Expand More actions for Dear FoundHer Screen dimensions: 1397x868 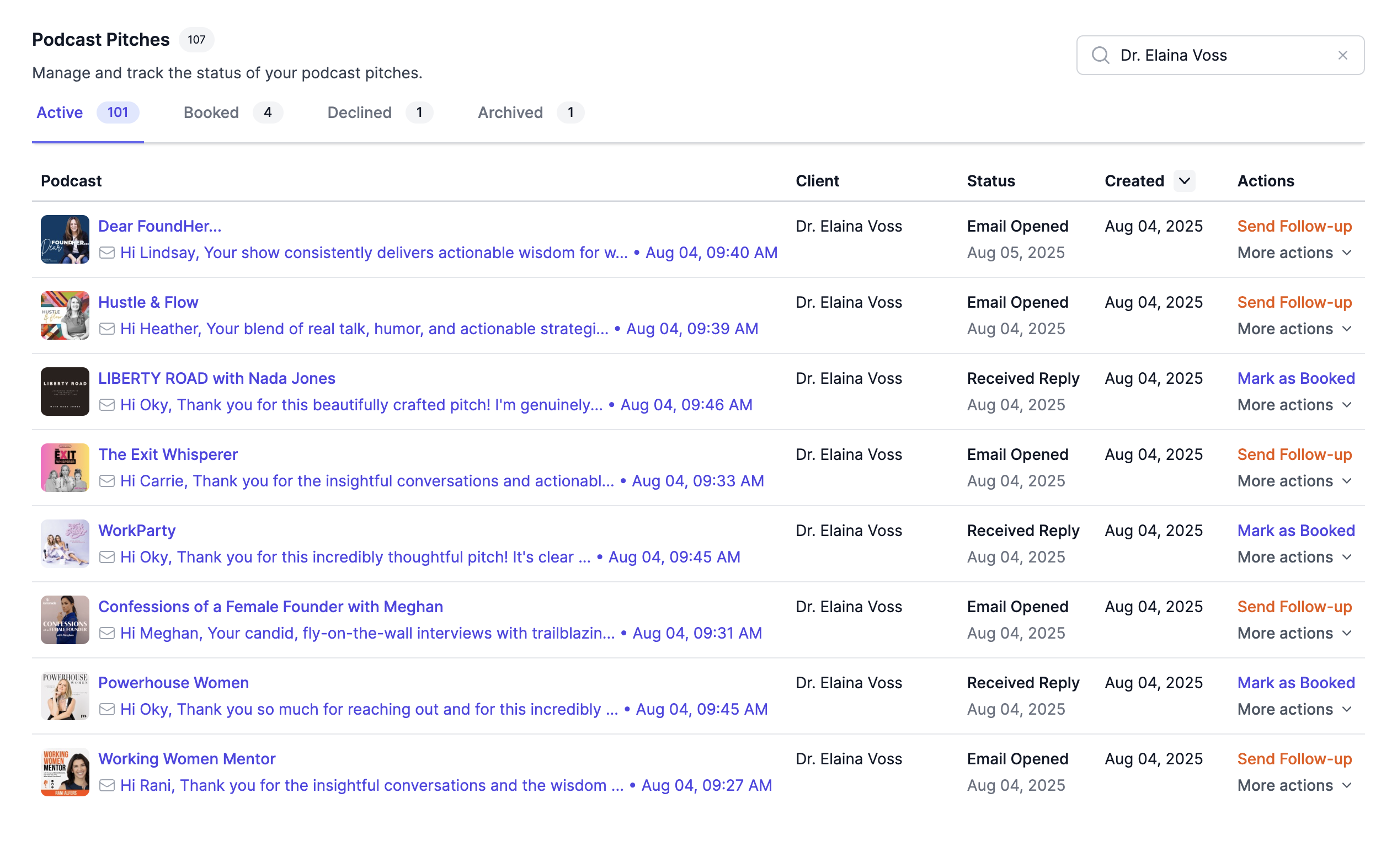click(1294, 253)
